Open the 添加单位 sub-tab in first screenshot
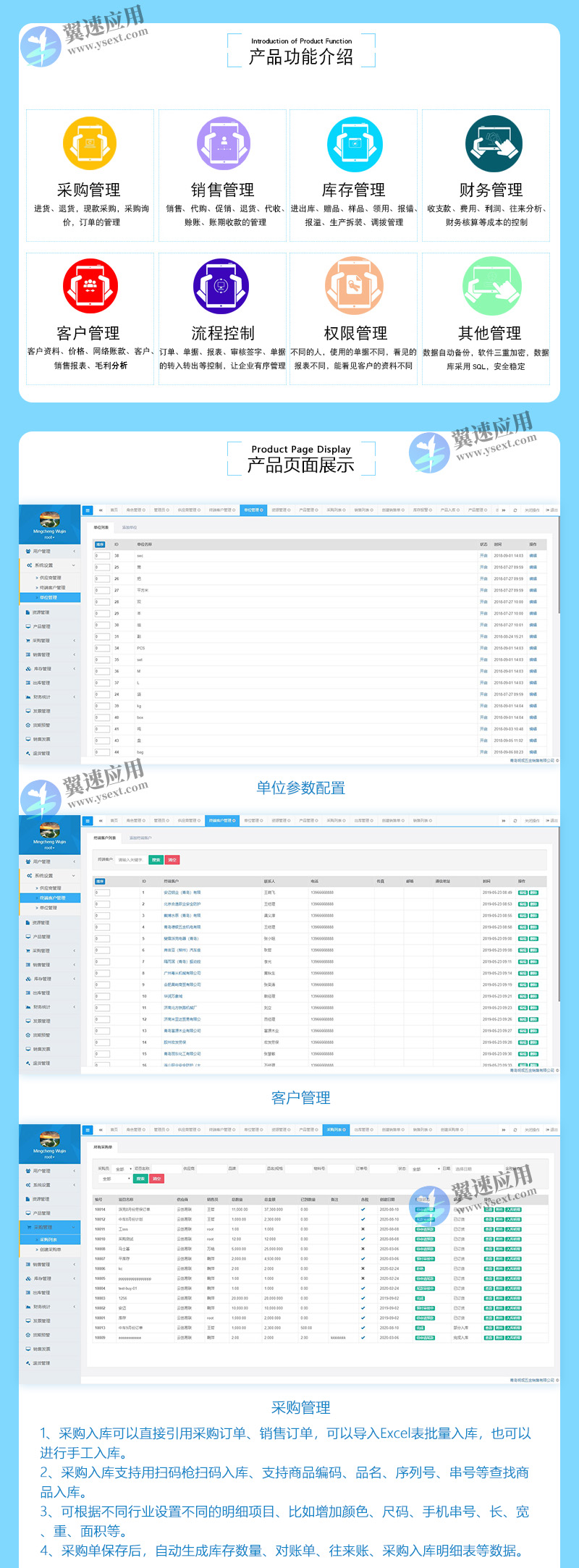 click(x=130, y=528)
